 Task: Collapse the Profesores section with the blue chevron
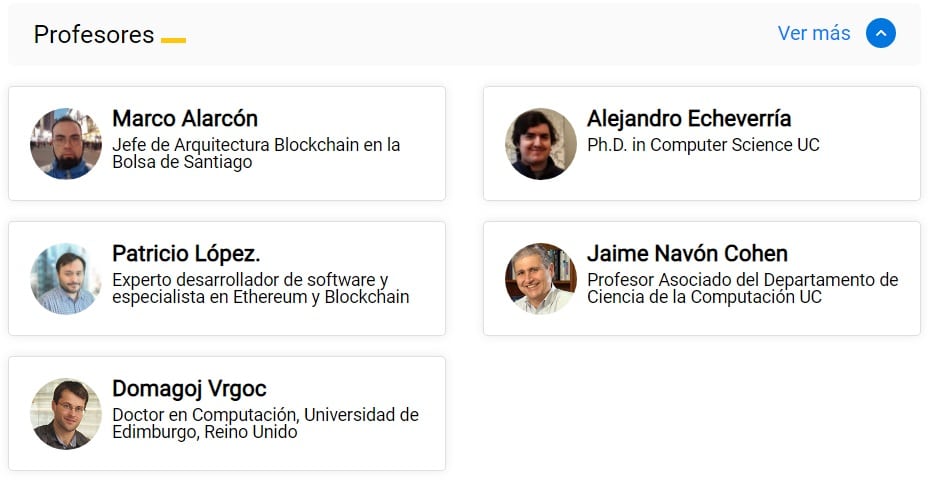tap(881, 34)
